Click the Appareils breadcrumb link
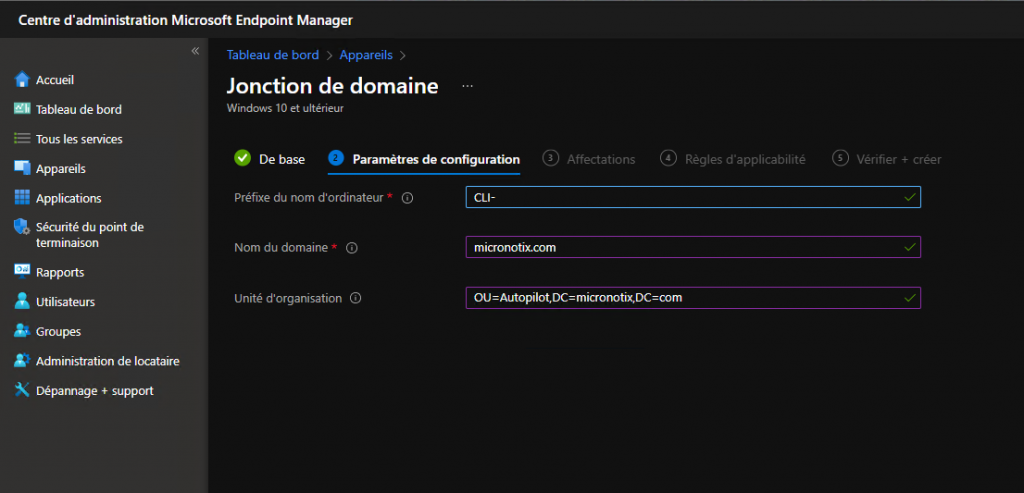This screenshot has height=493, width=1024. (366, 55)
